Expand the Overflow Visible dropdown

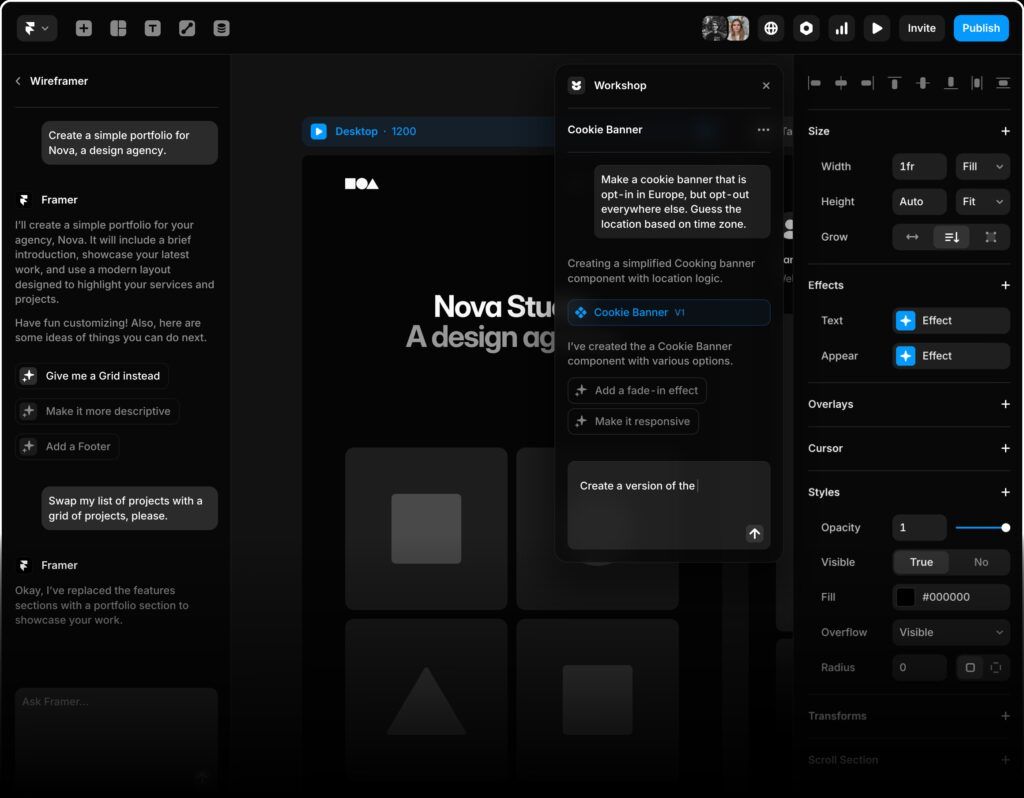point(951,632)
